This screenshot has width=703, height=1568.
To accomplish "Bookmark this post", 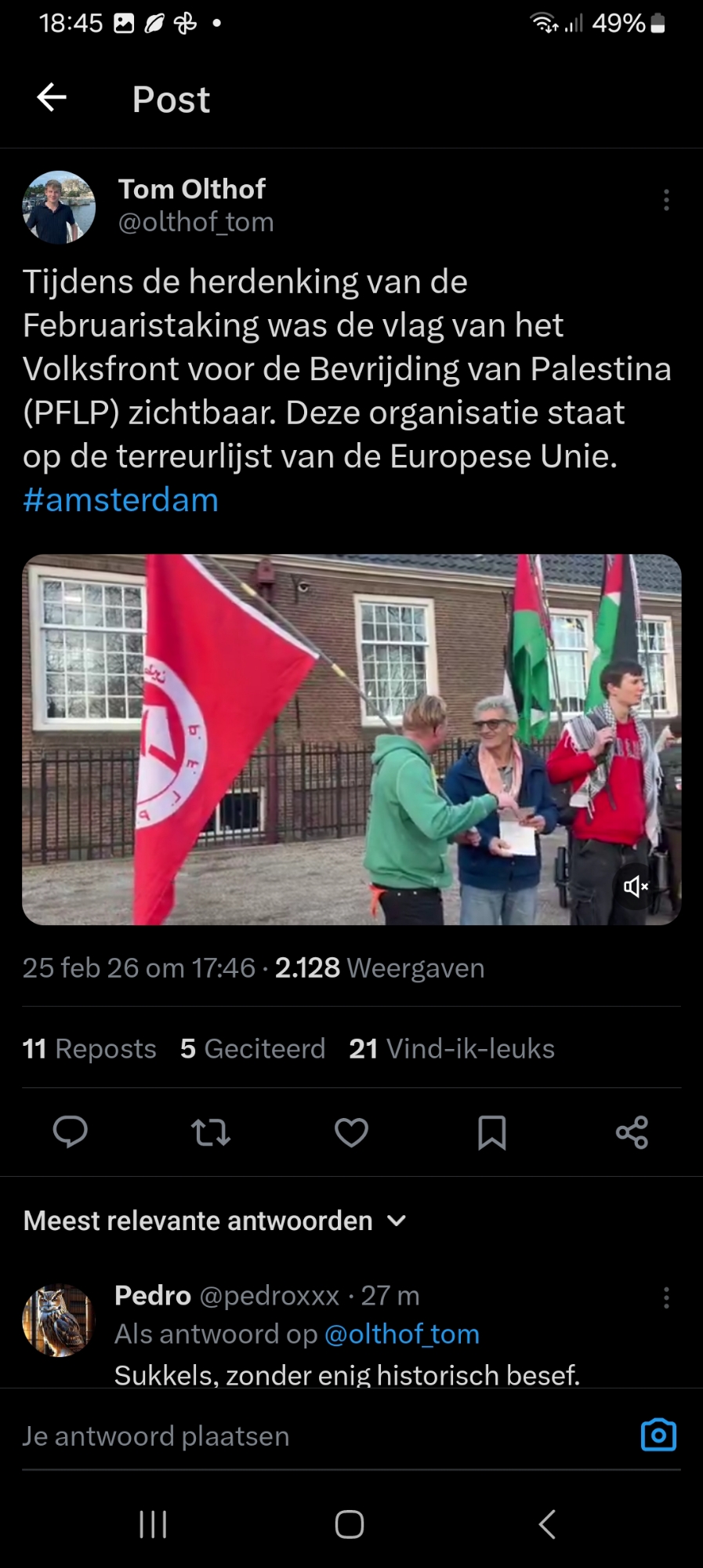I will coord(491,1132).
